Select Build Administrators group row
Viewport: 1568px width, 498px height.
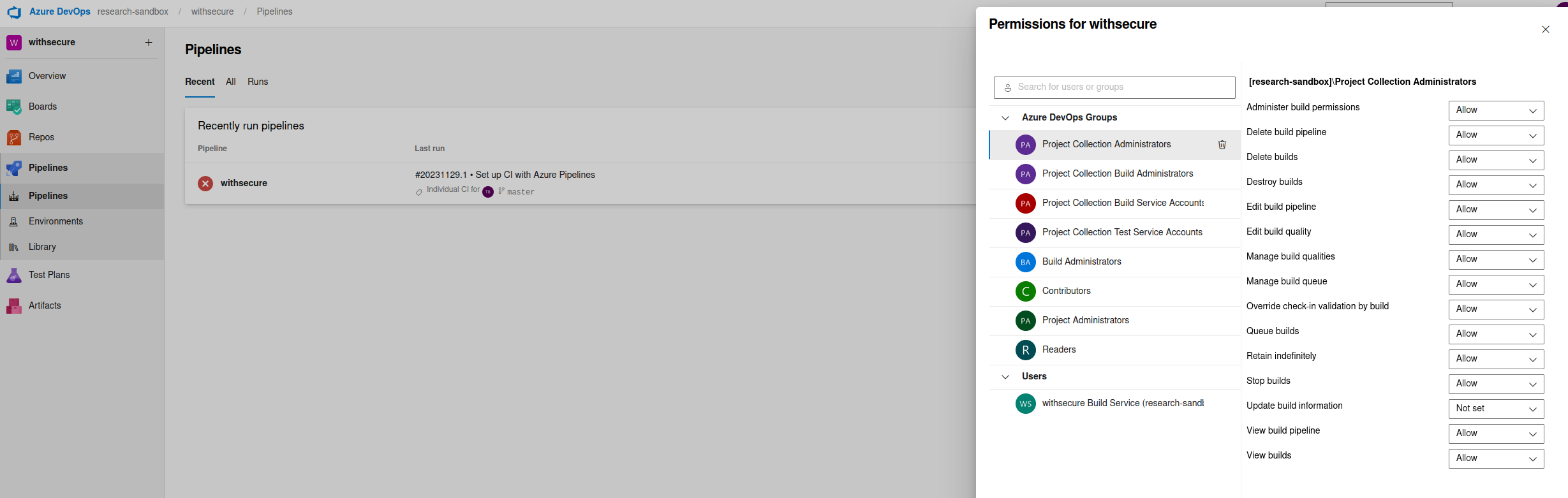[x=1114, y=262]
